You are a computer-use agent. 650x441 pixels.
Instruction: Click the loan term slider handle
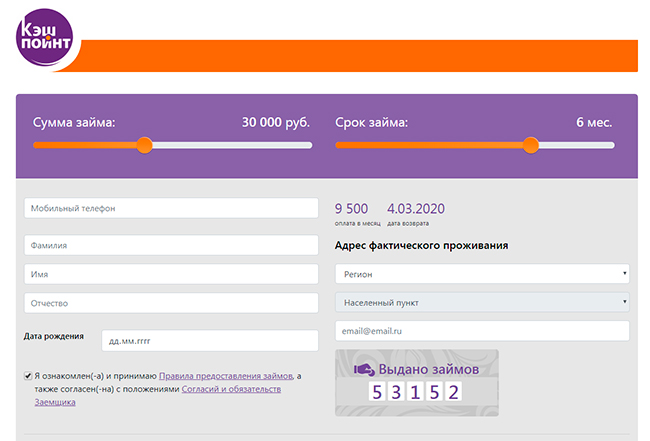(x=531, y=145)
